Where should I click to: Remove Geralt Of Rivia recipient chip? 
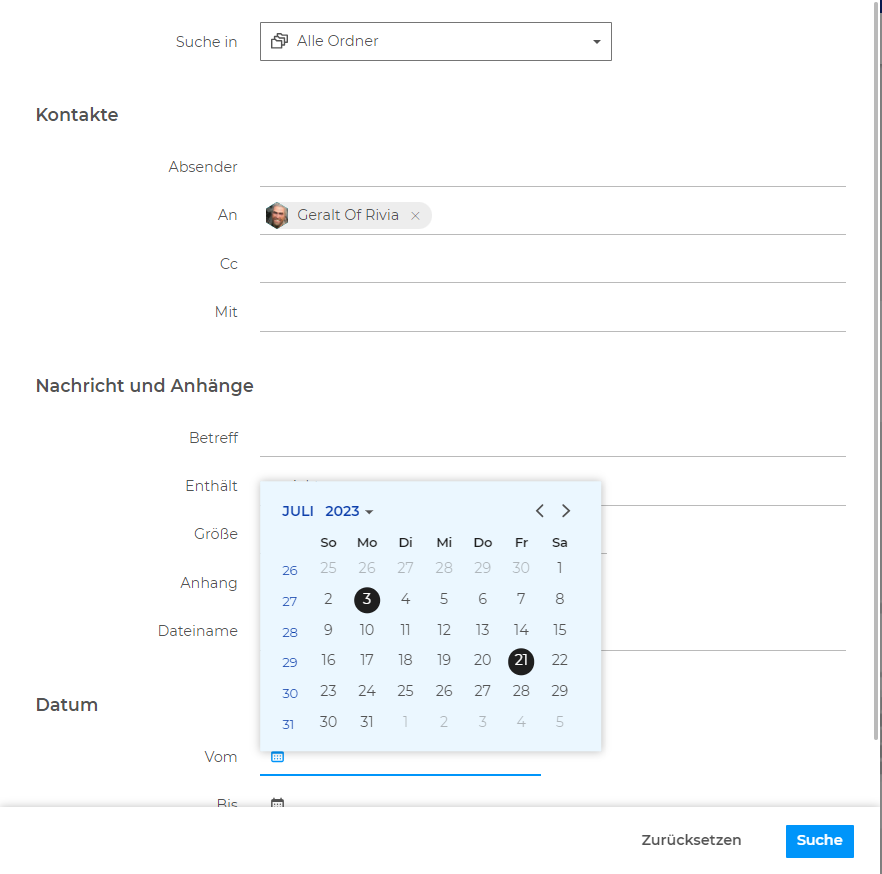[x=415, y=216]
